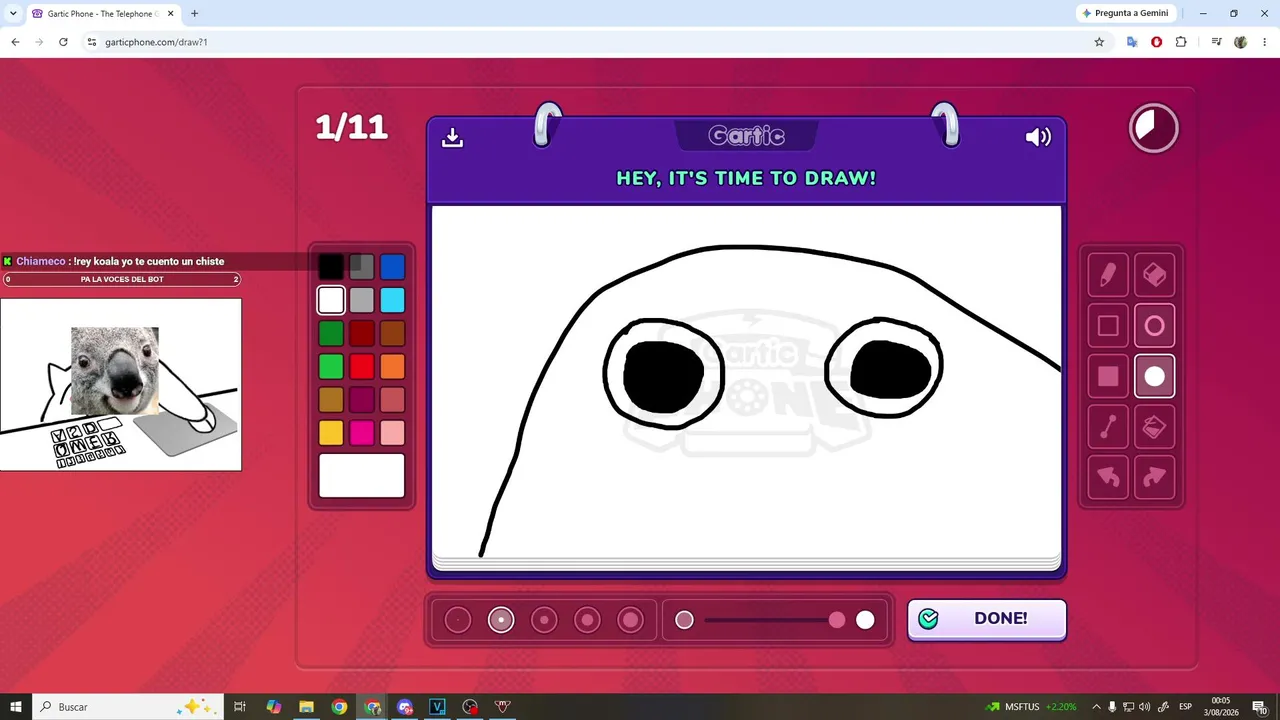Select the paint bucket Fill tool
This screenshot has height=720, width=1280.
(1154, 427)
